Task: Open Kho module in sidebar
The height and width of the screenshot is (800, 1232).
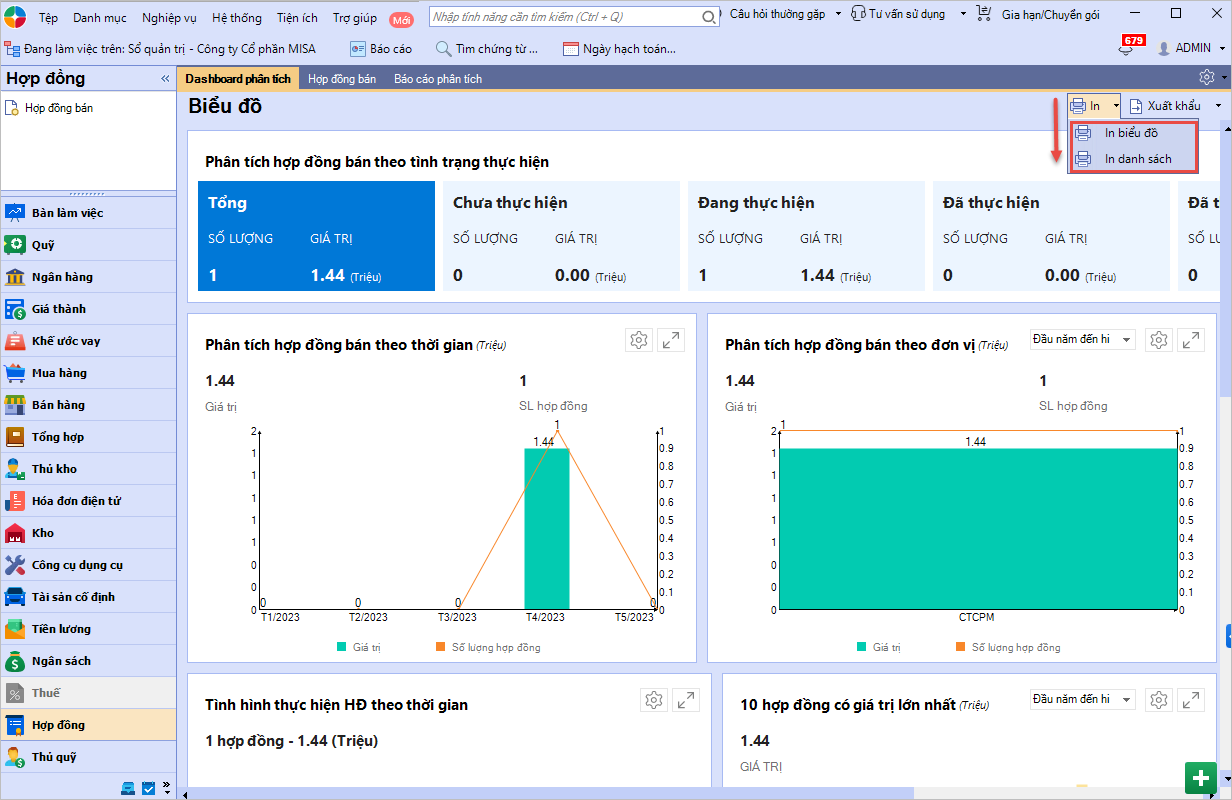Action: click(43, 533)
